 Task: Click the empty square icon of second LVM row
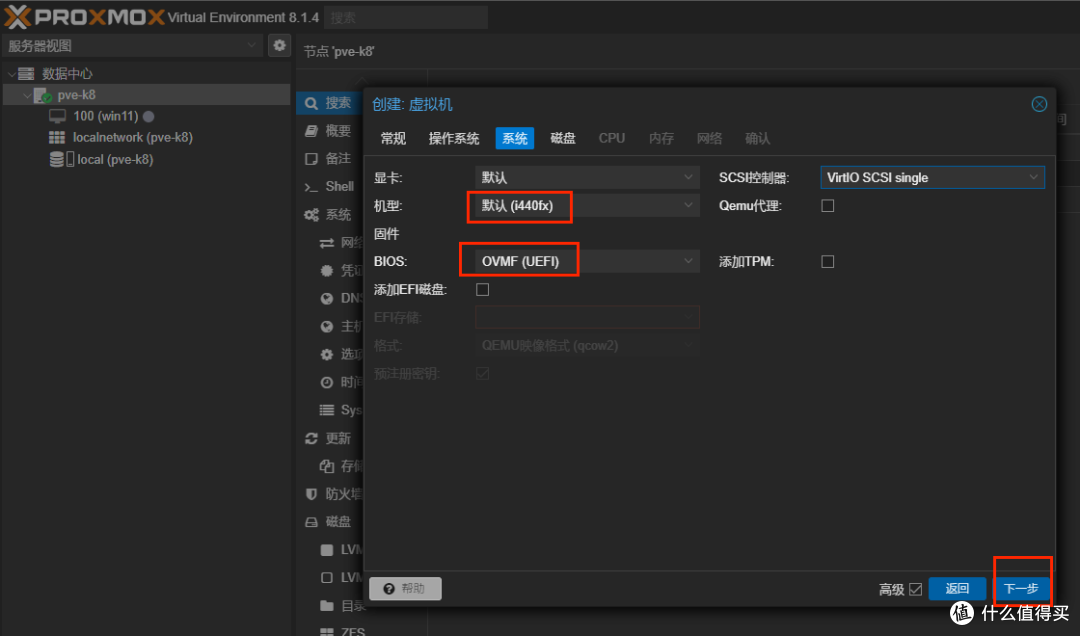(326, 577)
